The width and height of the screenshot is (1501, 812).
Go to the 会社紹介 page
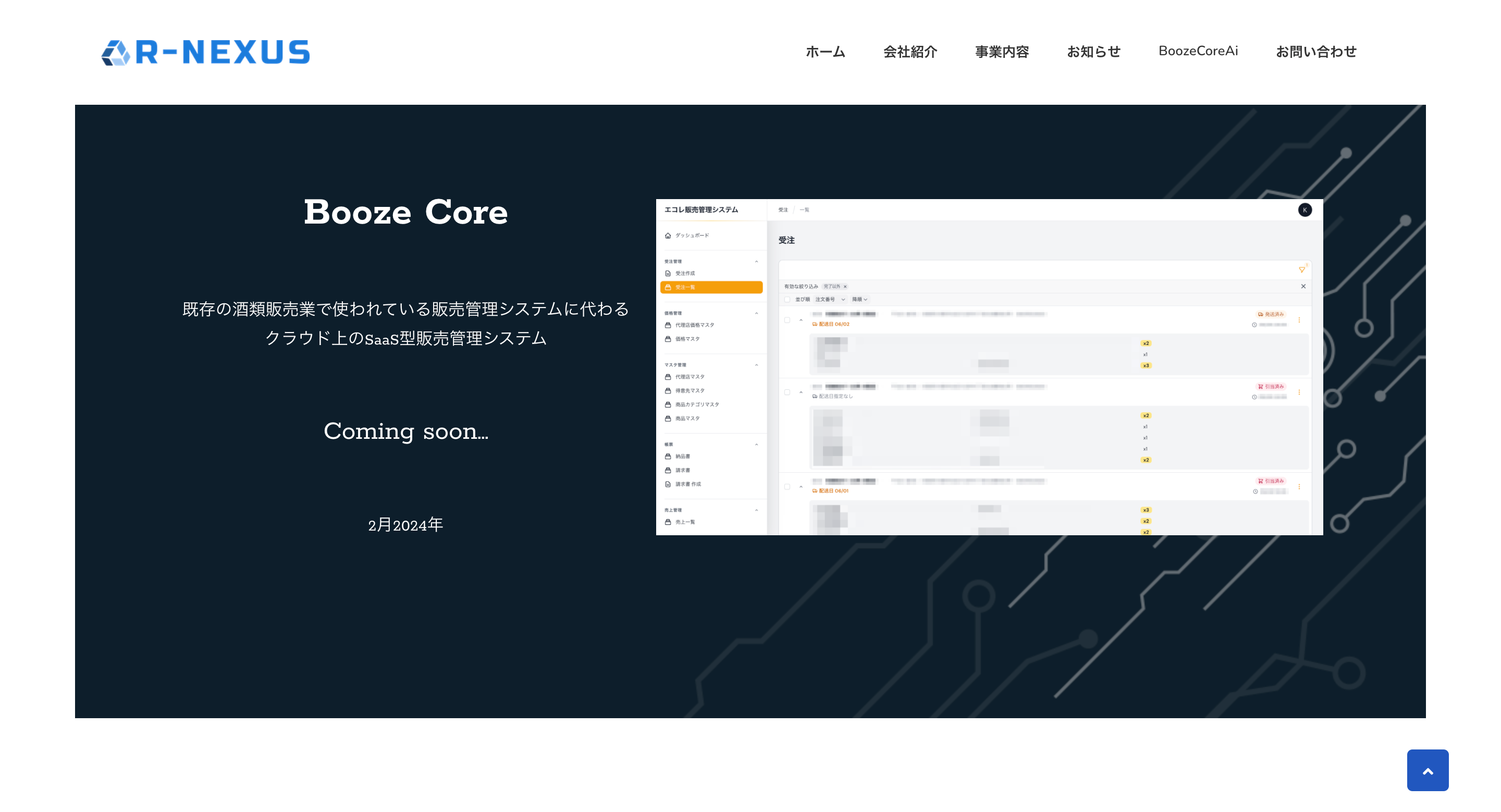(910, 52)
